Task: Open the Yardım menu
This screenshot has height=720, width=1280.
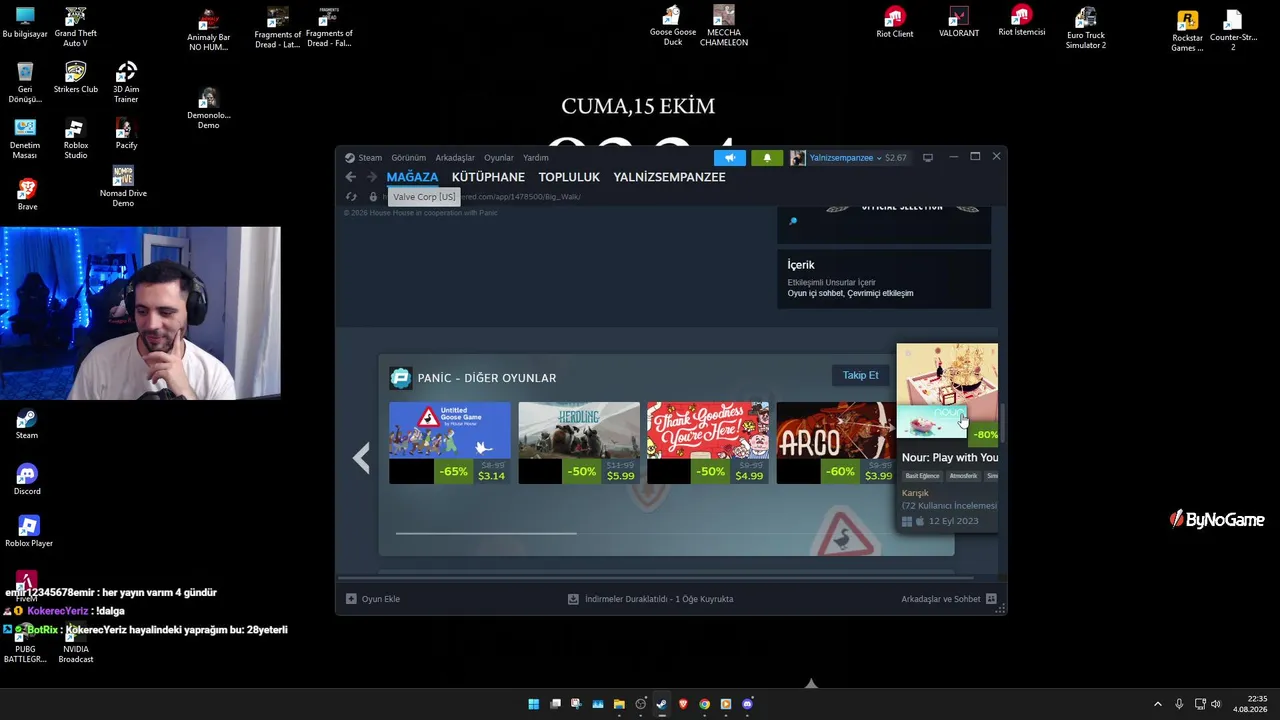Action: [536, 158]
